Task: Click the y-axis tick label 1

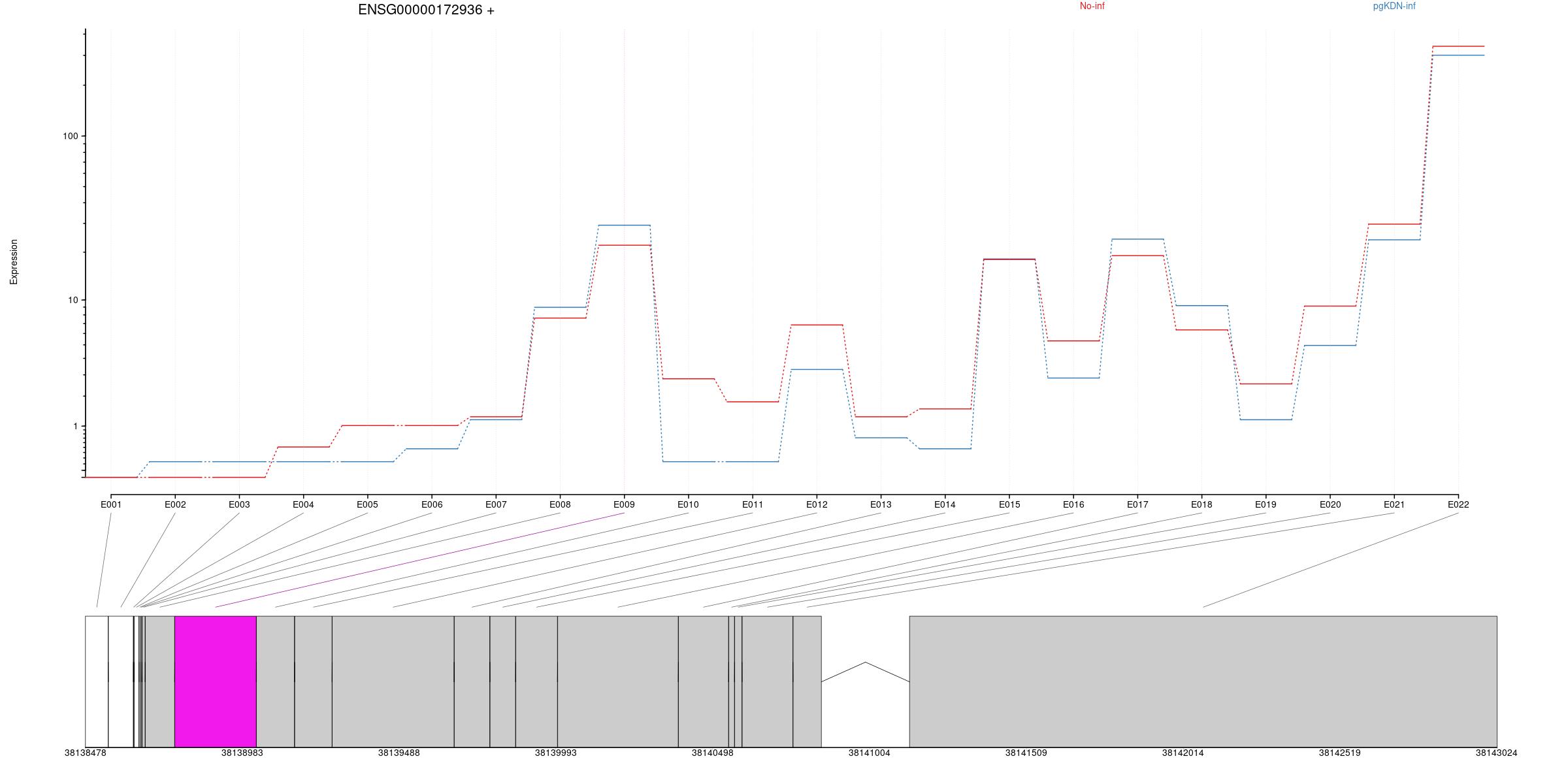Action: point(75,426)
